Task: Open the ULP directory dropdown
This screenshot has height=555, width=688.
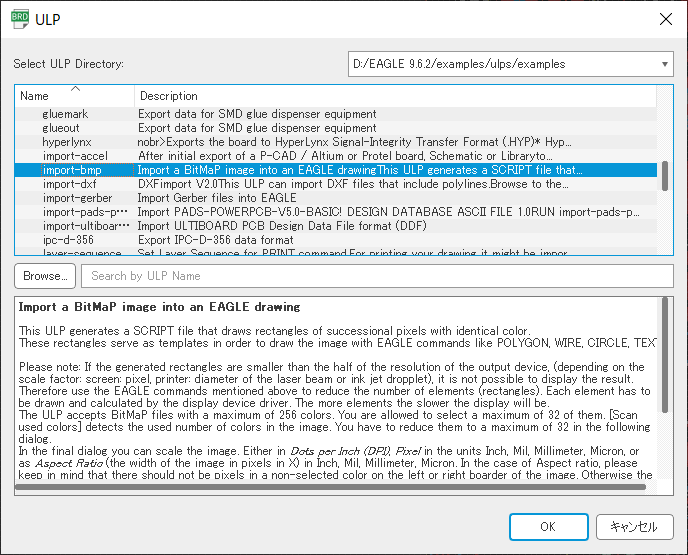Action: click(510, 64)
